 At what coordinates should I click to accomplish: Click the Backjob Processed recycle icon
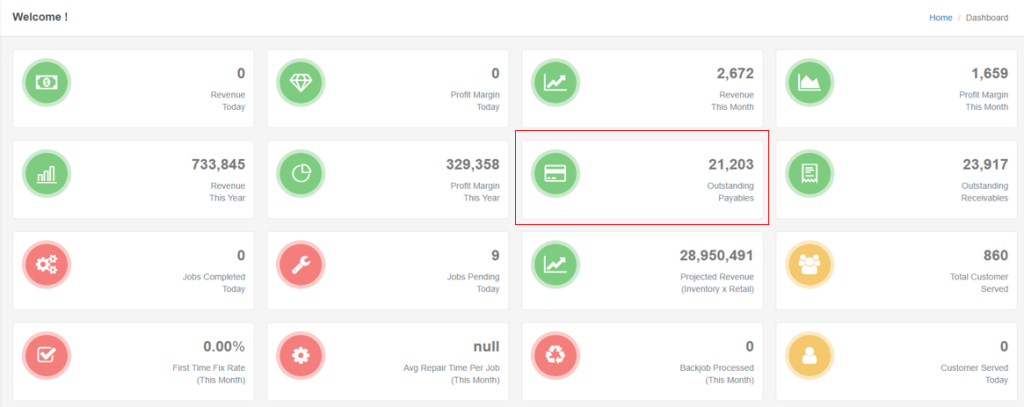(x=555, y=356)
